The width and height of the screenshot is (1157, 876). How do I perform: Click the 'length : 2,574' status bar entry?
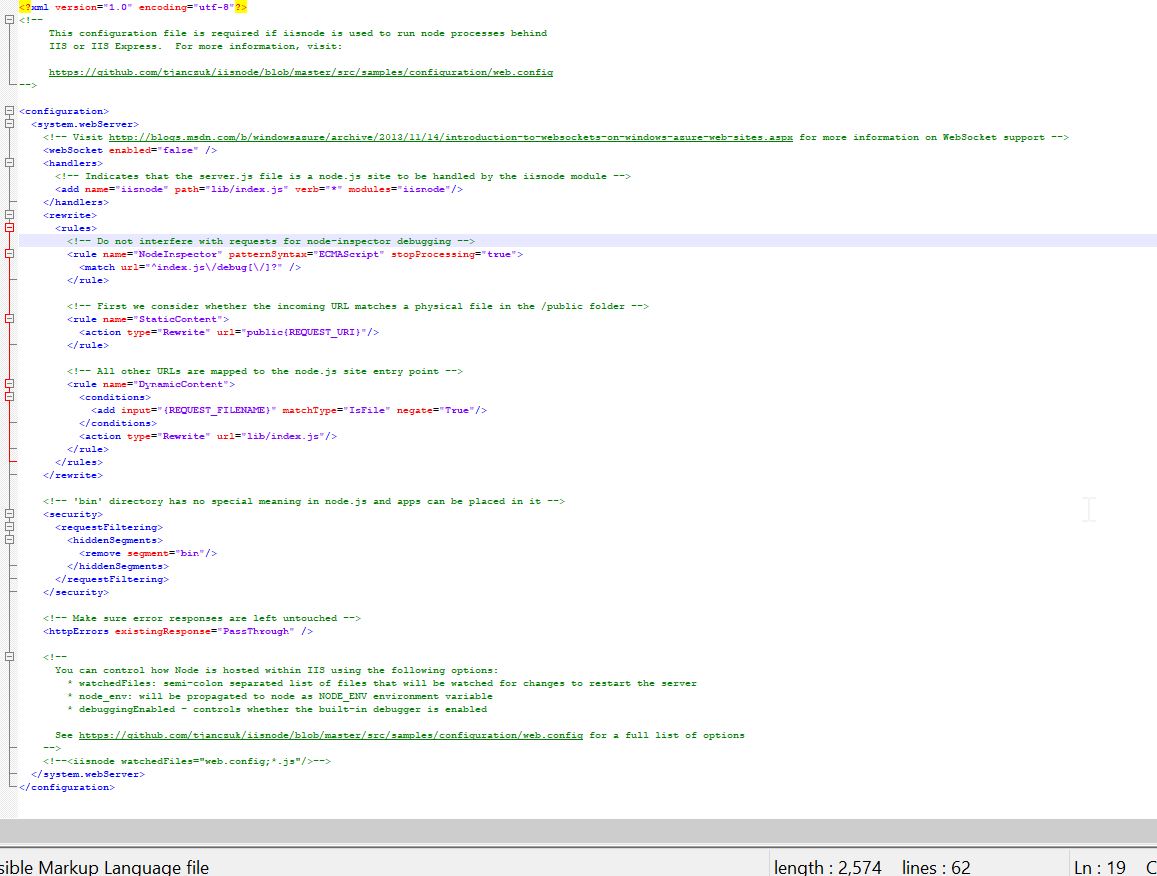(828, 867)
